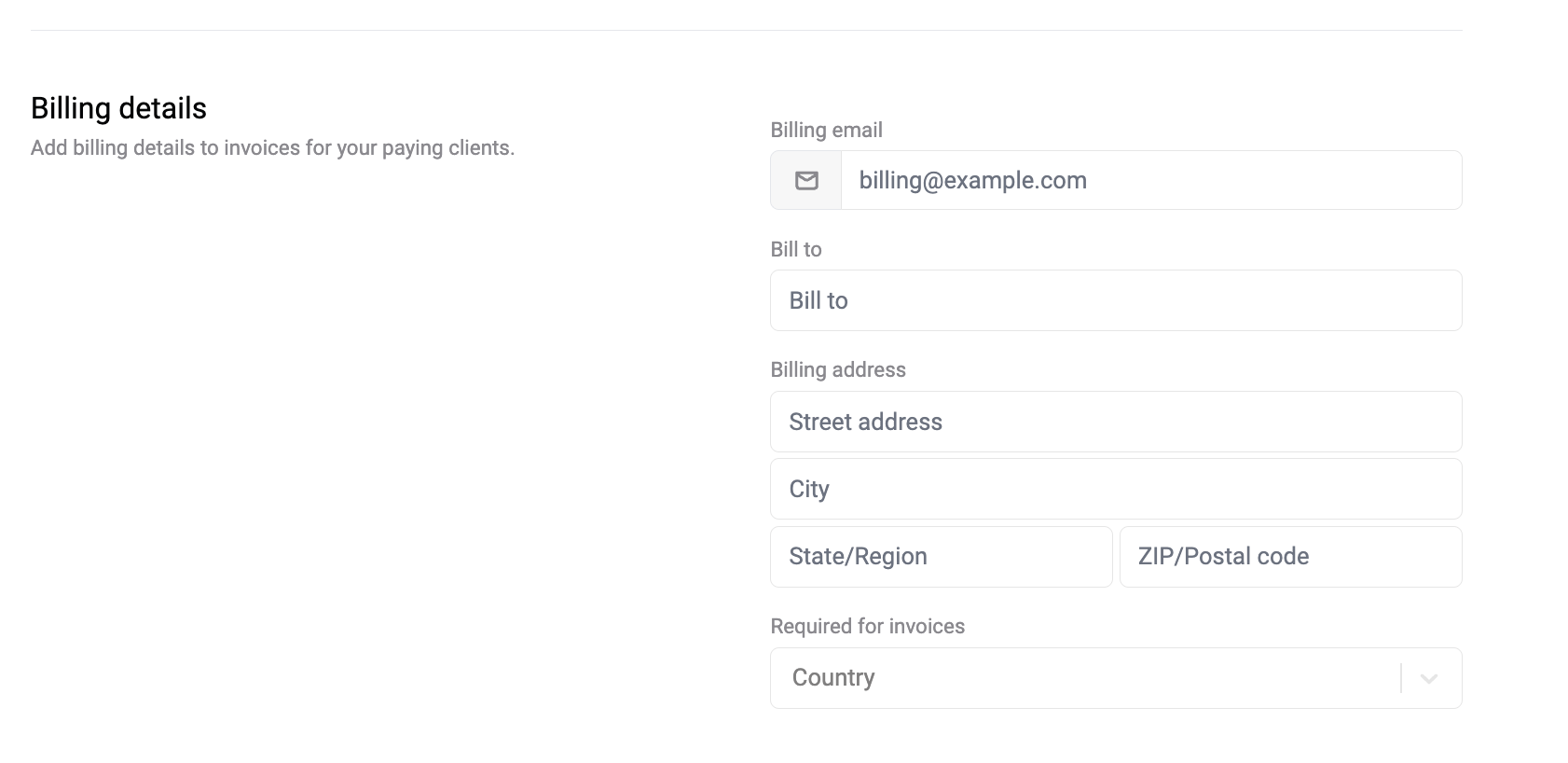Click the Country dropdown chevron arrow
Image resolution: width=1568 pixels, height=763 pixels.
click(1428, 678)
